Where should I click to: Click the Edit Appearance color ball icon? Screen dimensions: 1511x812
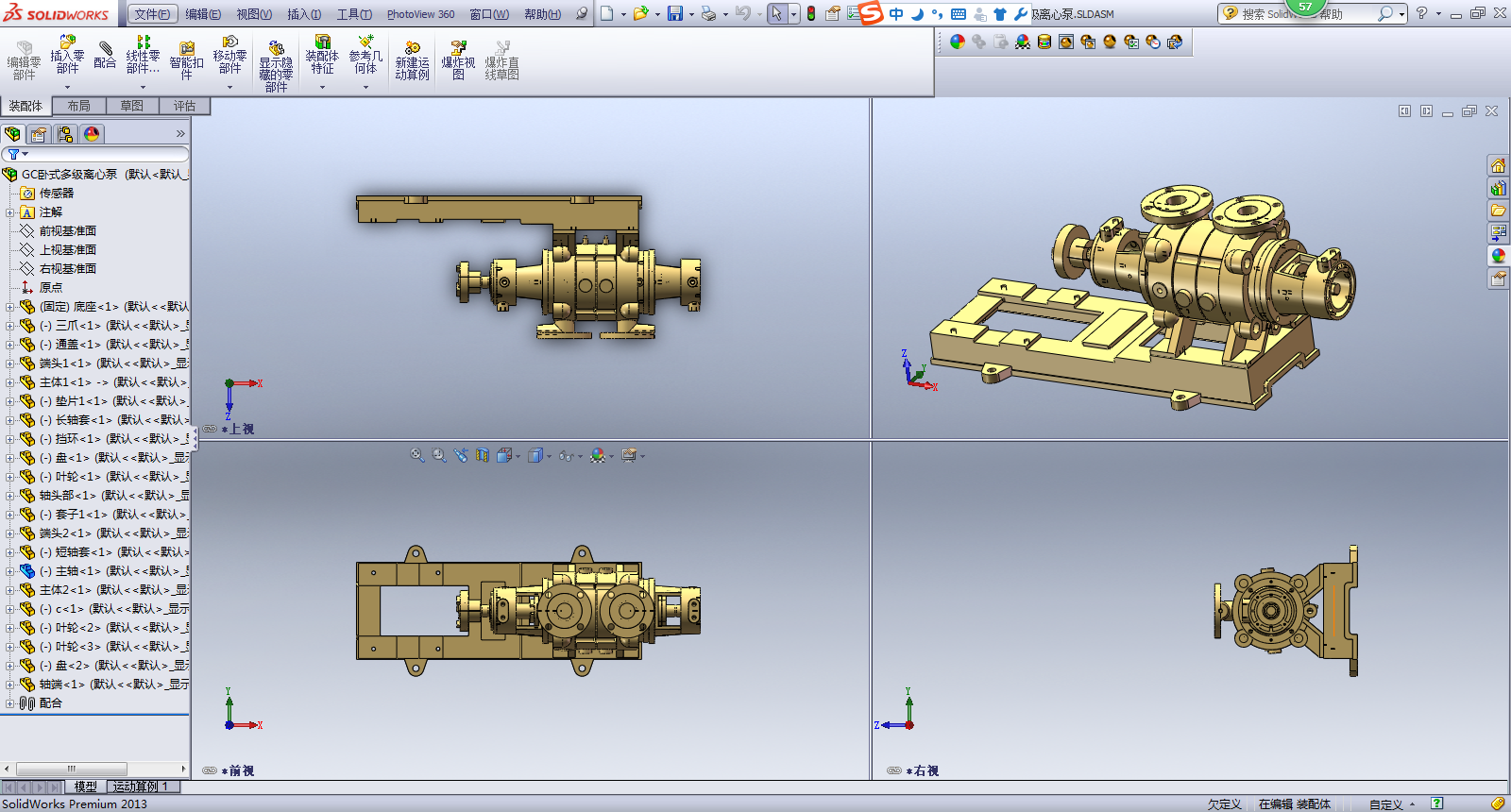coord(958,42)
